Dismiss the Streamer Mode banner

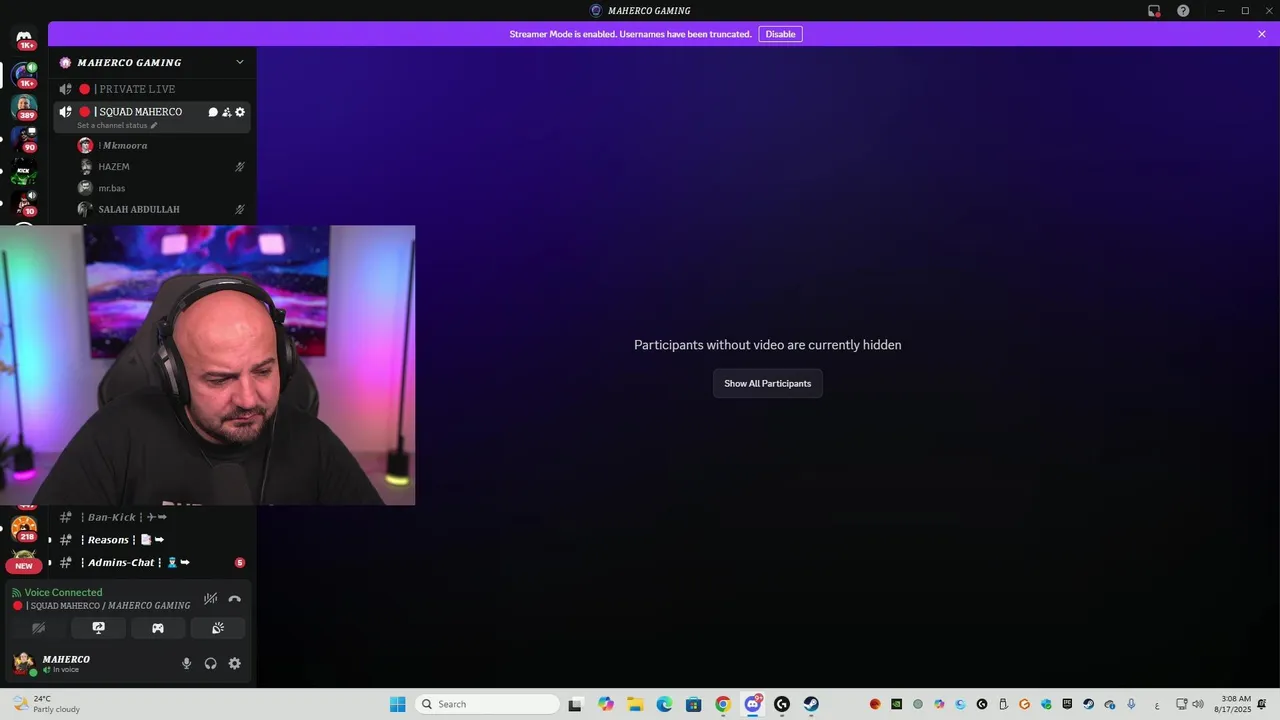coord(1262,34)
